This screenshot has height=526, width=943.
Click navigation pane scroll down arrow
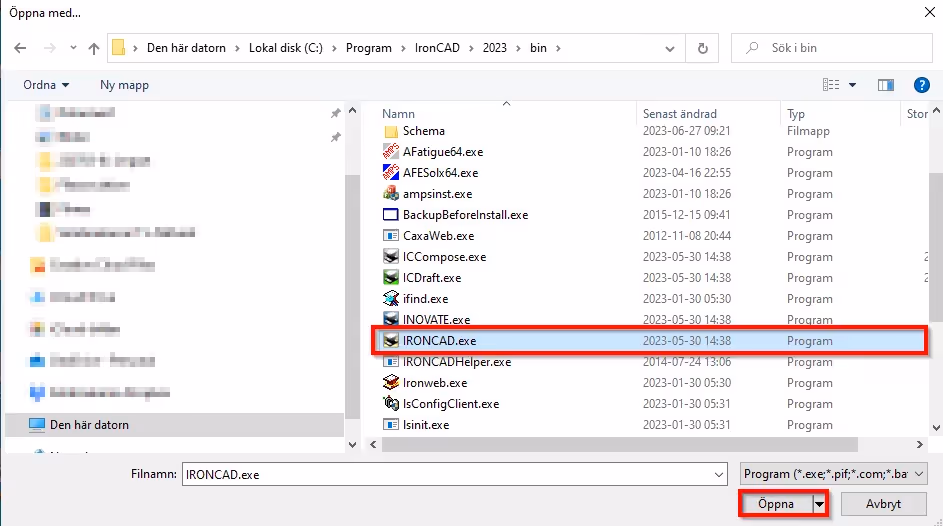coord(352,445)
